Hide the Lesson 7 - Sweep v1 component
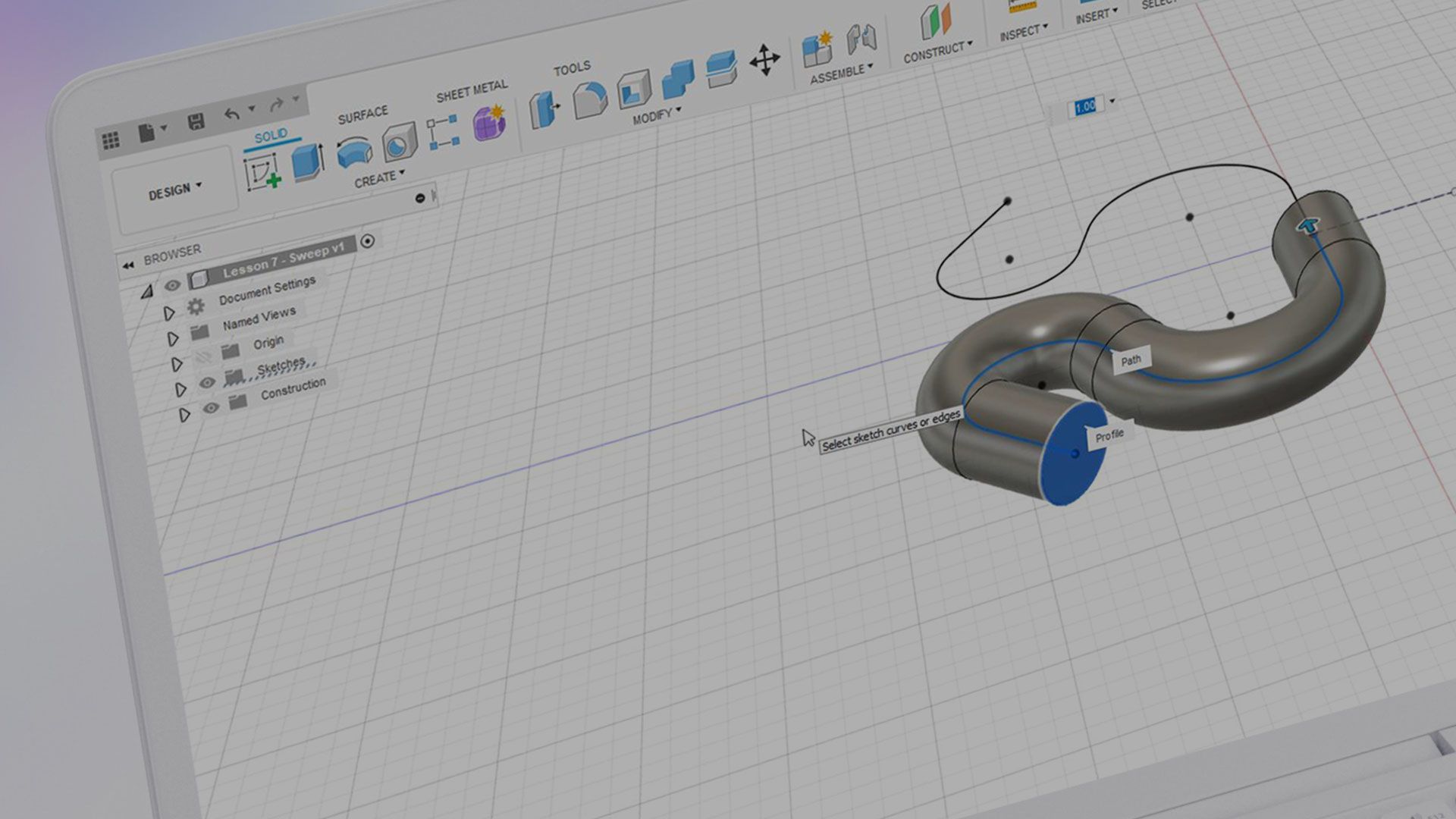 point(172,284)
